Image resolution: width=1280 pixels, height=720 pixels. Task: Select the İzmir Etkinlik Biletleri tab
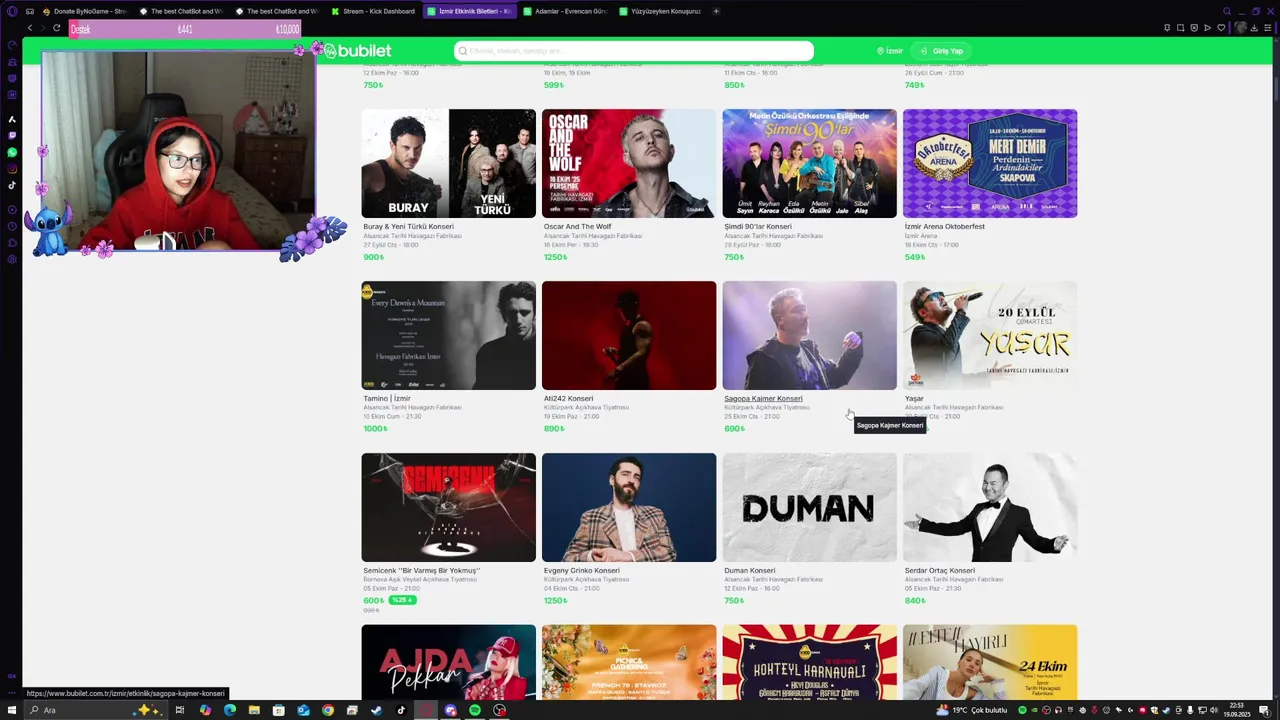pos(469,11)
